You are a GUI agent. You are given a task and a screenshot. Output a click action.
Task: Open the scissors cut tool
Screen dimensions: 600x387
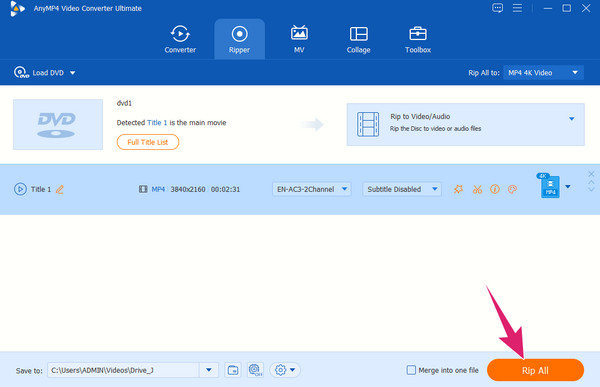click(477, 189)
